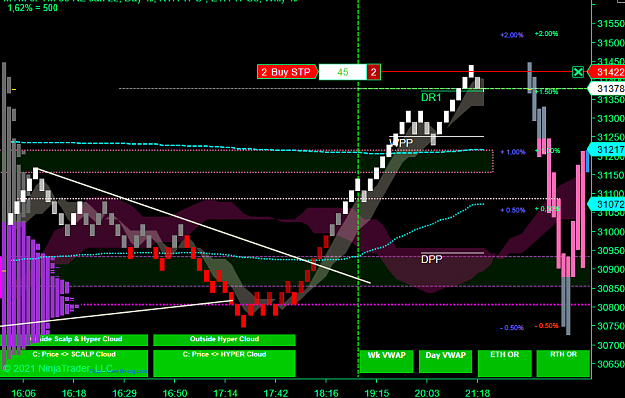Image resolution: width=625 pixels, height=398 pixels.
Task: Toggle C: Price <> SCALP Cloud button
Action: click(74, 363)
